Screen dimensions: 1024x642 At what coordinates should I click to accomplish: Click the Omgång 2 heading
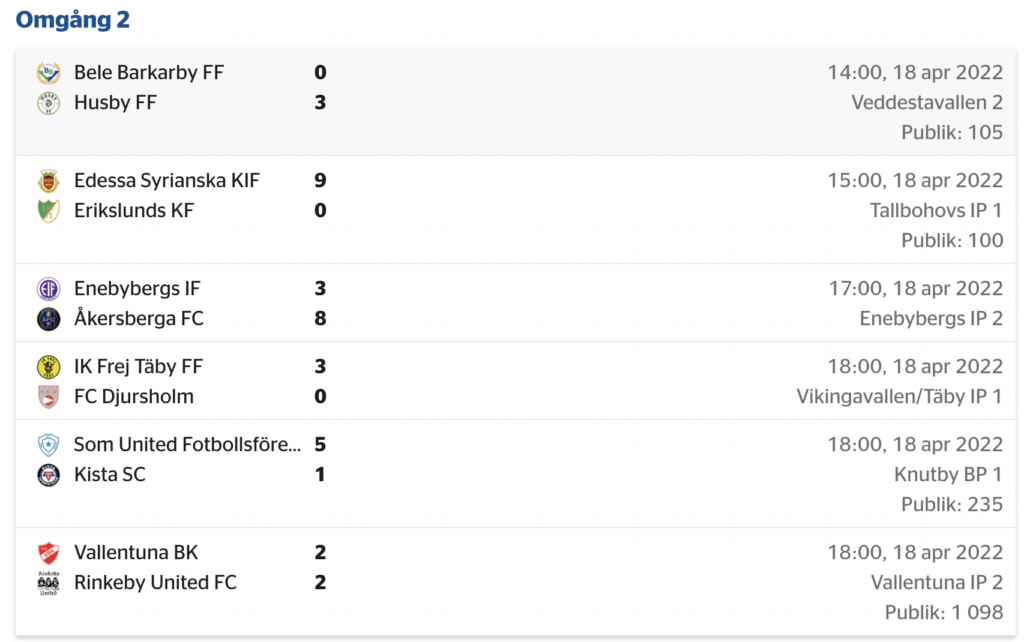[72, 20]
